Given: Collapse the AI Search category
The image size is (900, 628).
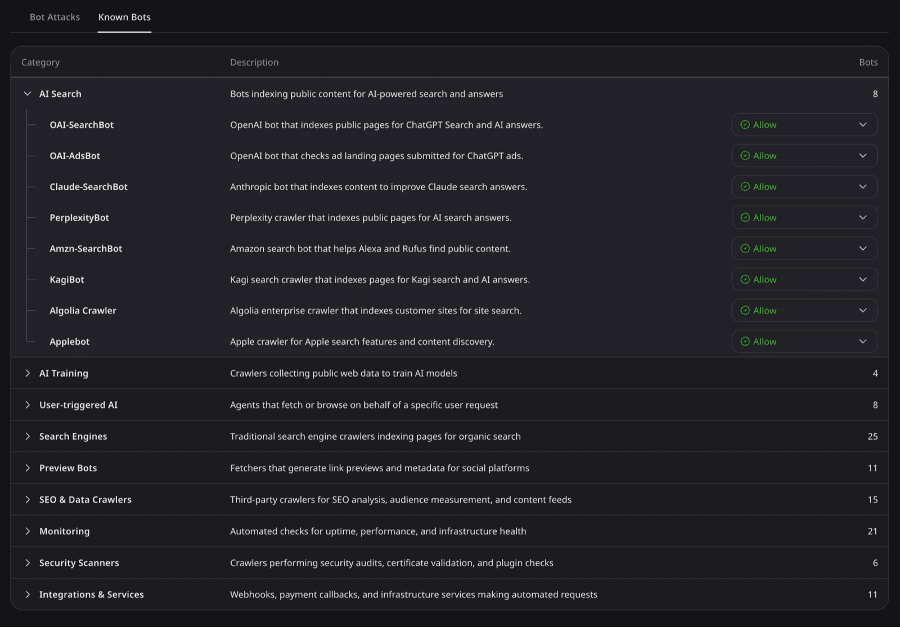Looking at the screenshot, I should [x=27, y=94].
